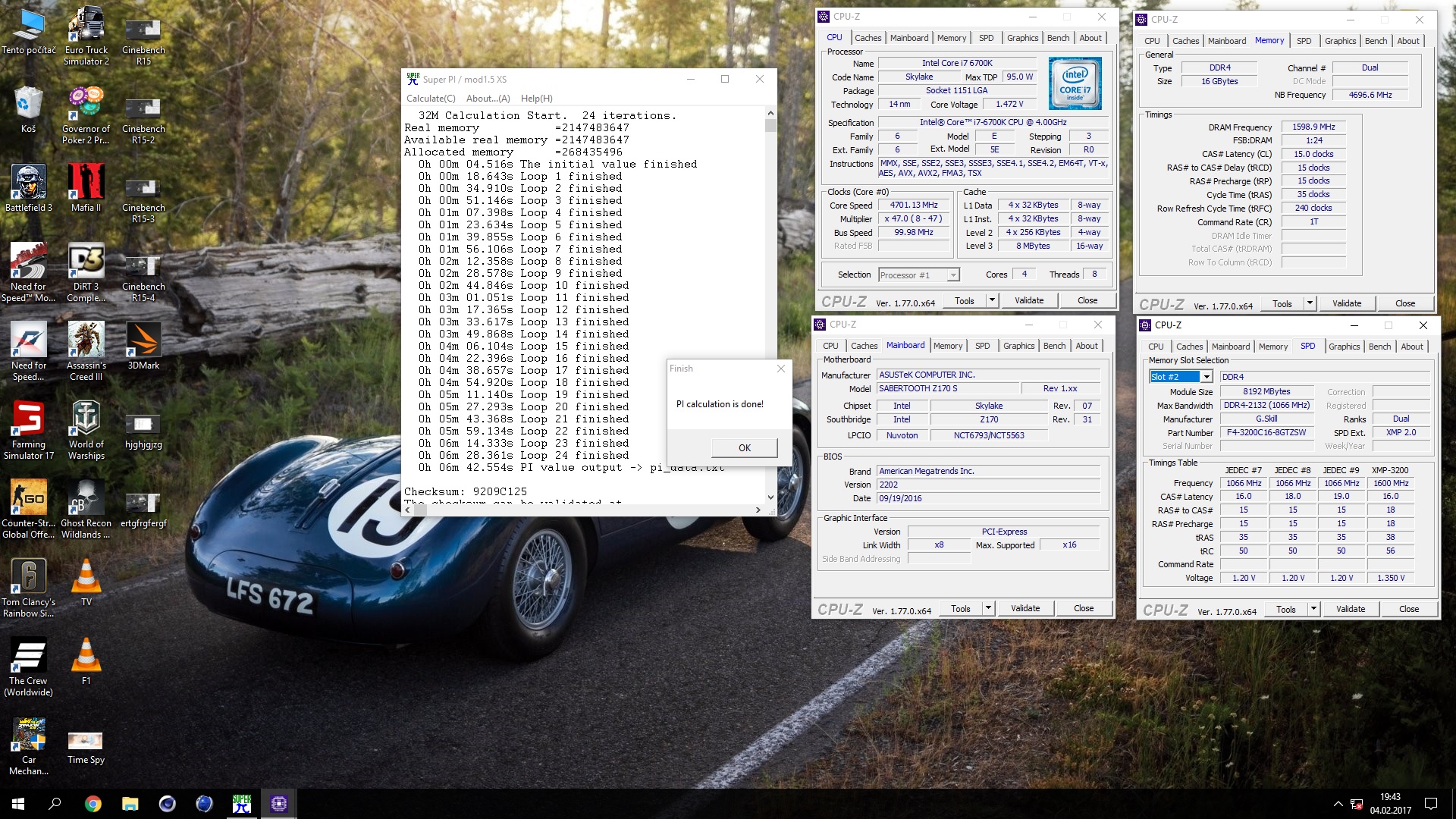Viewport: 1456px width, 819px height.
Task: Open Slot #2 memory slot dropdown
Action: pyautogui.click(x=1206, y=377)
